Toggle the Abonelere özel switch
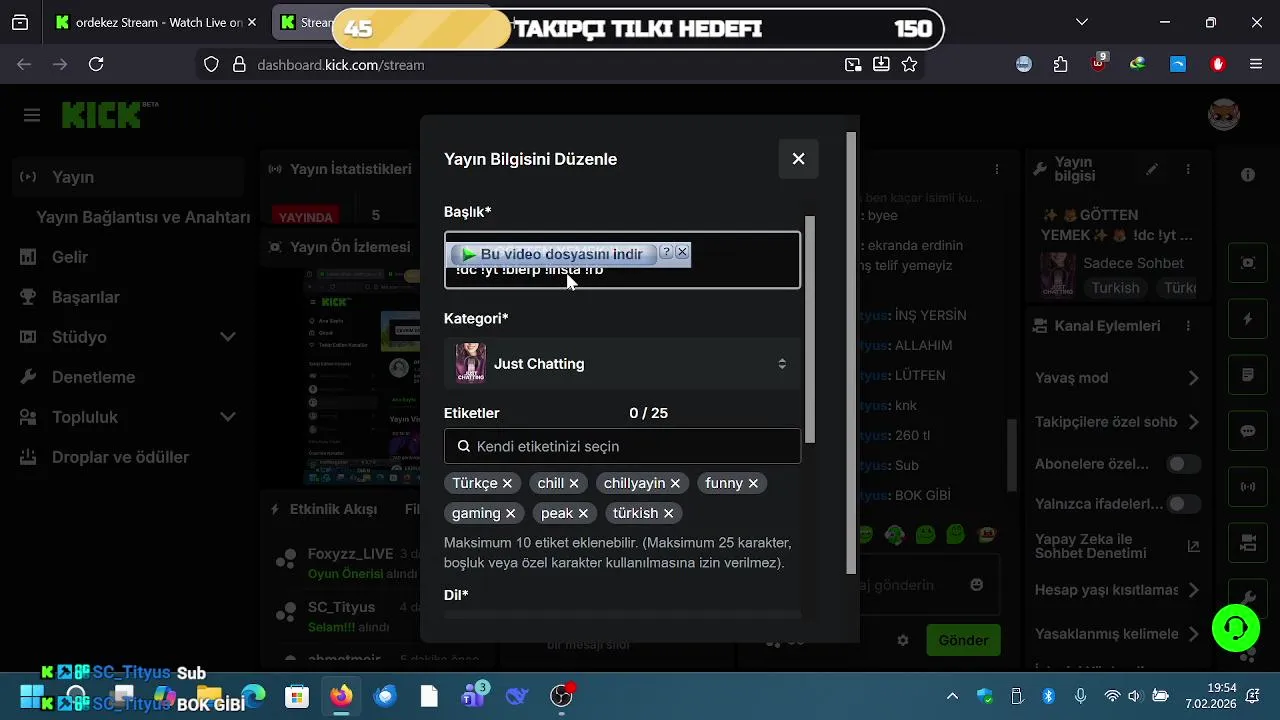The width and height of the screenshot is (1280, 720). (1184, 464)
